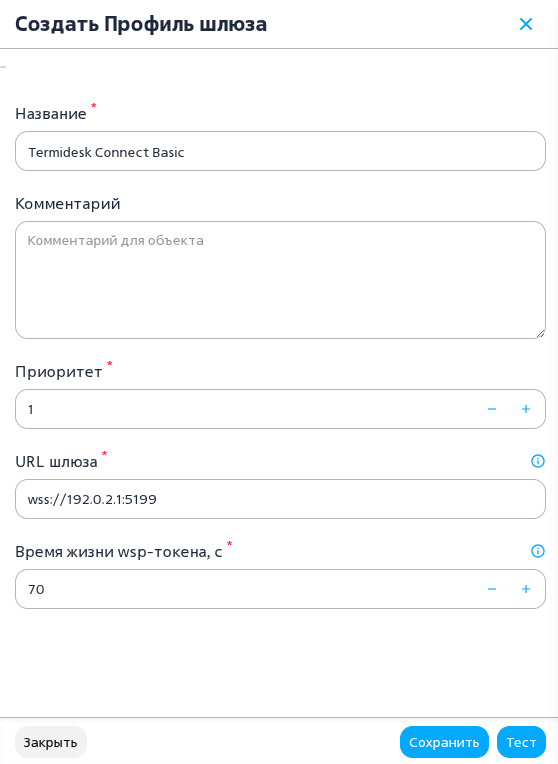Click the info icon next to URL шлюза
Image resolution: width=558 pixels, height=764 pixels.
pyautogui.click(x=538, y=461)
